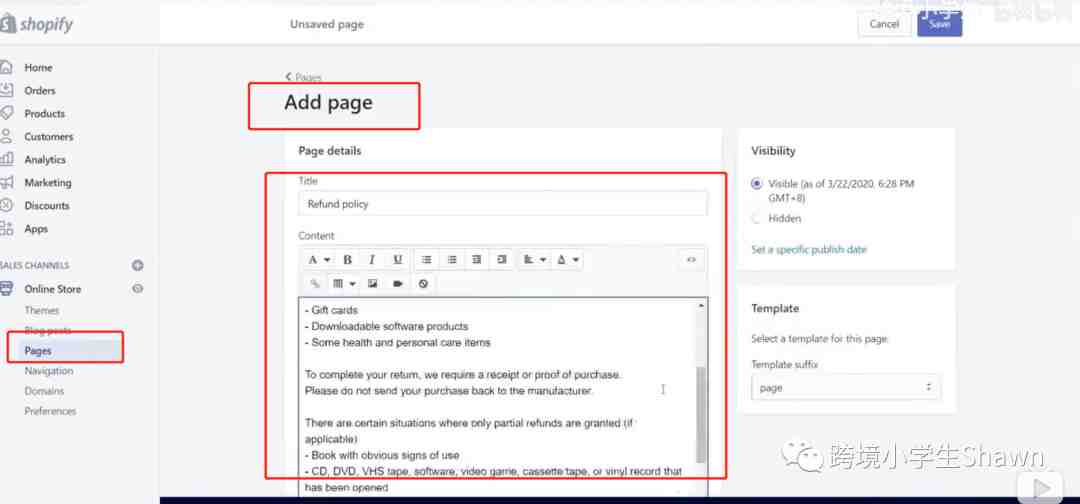
Task: Insert an image into page content
Action: click(372, 284)
